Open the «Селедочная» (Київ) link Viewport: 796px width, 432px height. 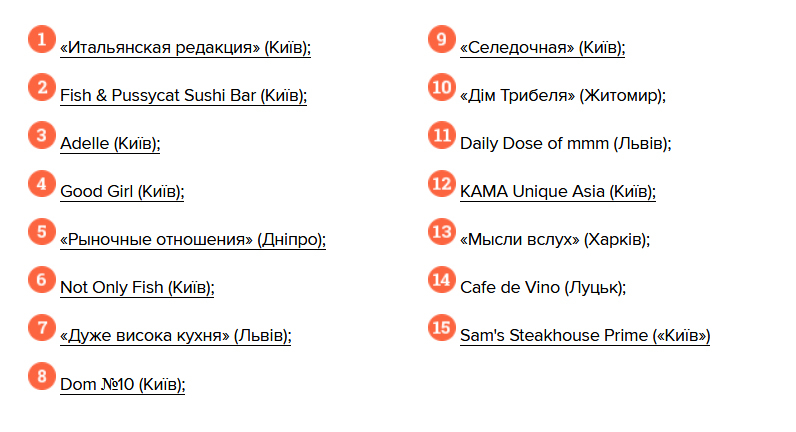point(542,48)
